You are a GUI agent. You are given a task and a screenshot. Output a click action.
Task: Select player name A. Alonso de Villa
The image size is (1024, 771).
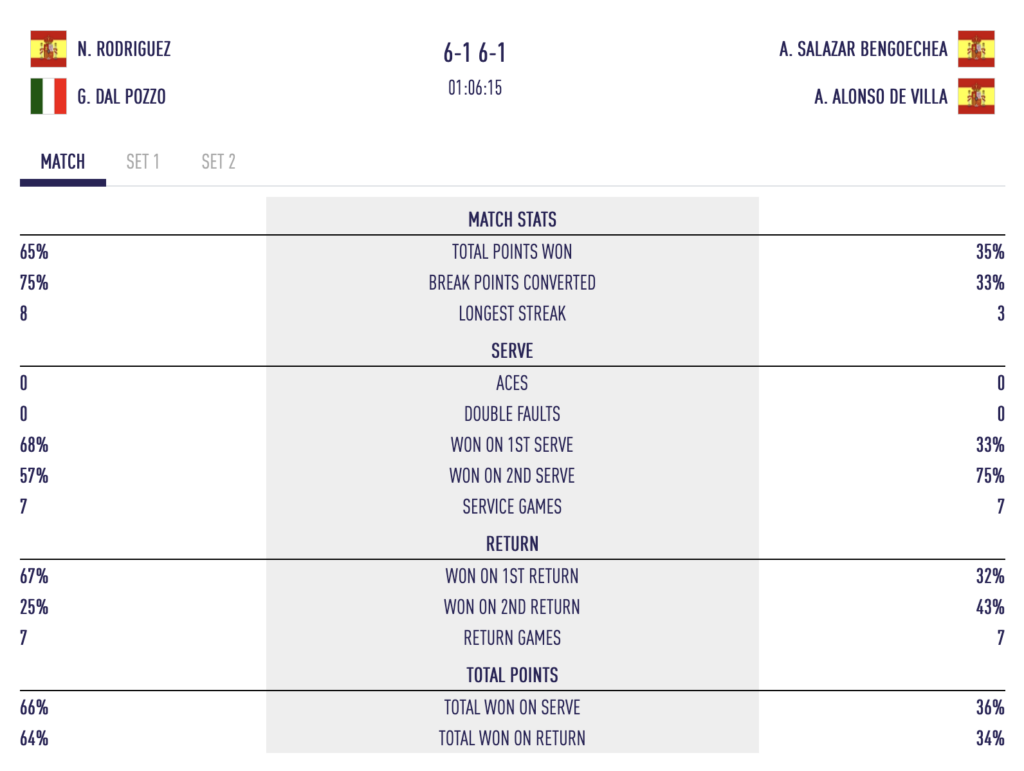(880, 97)
